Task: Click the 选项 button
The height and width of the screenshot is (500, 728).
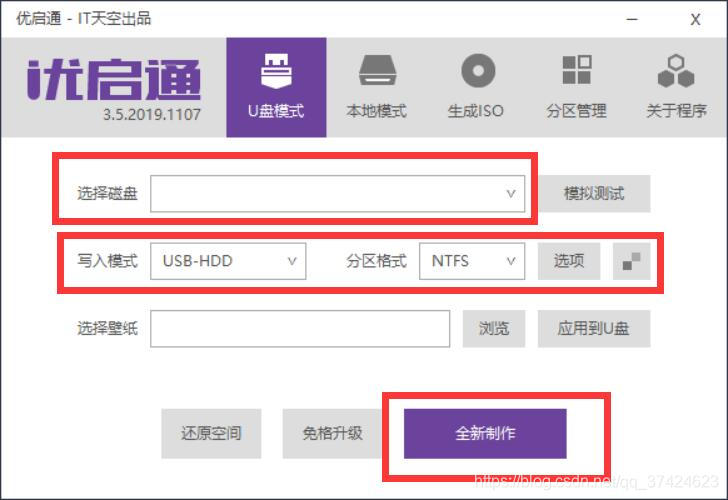Action: point(569,261)
